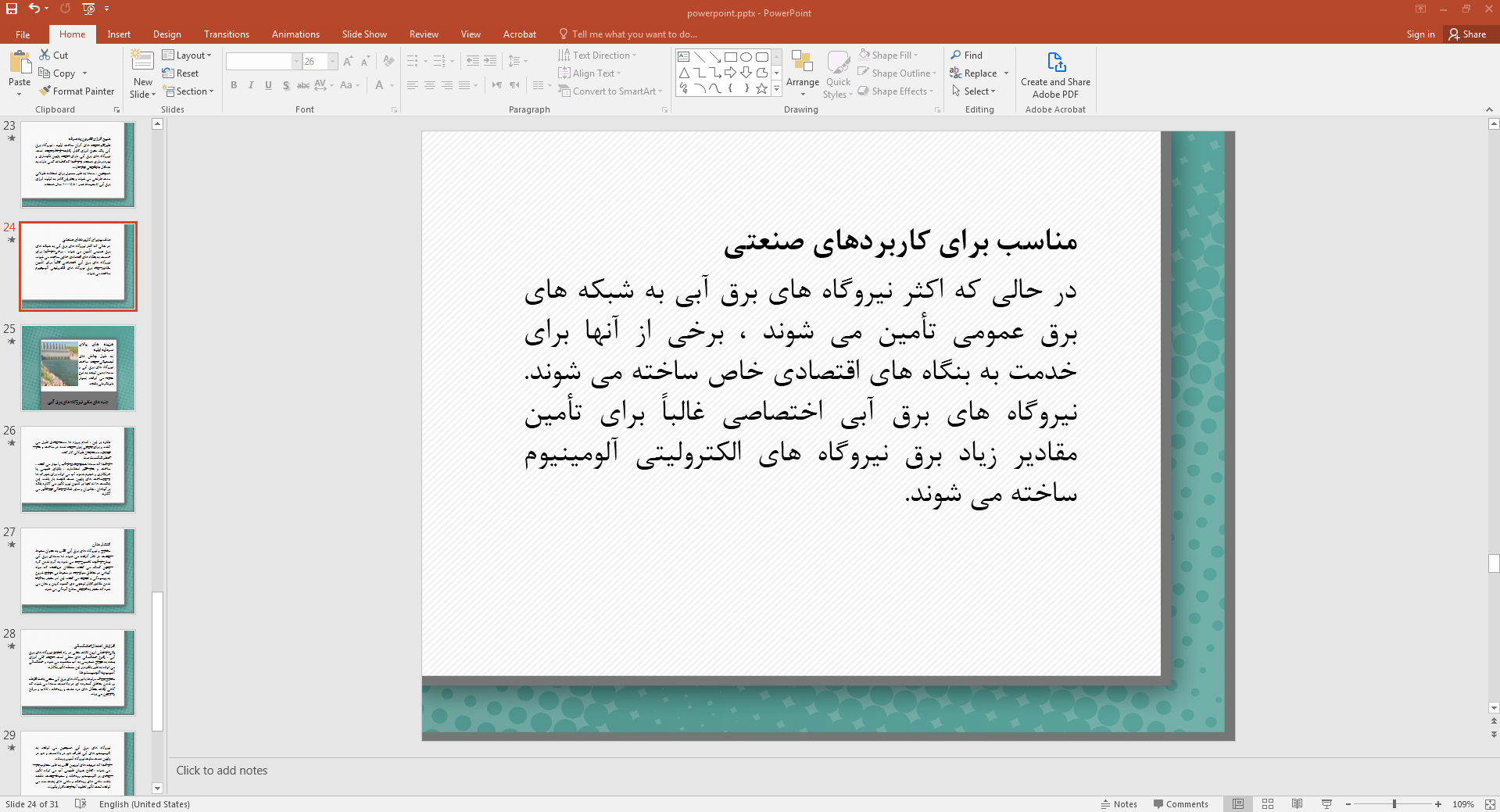Image resolution: width=1500 pixels, height=812 pixels.
Task: Click the Sign in link
Action: click(x=1420, y=34)
